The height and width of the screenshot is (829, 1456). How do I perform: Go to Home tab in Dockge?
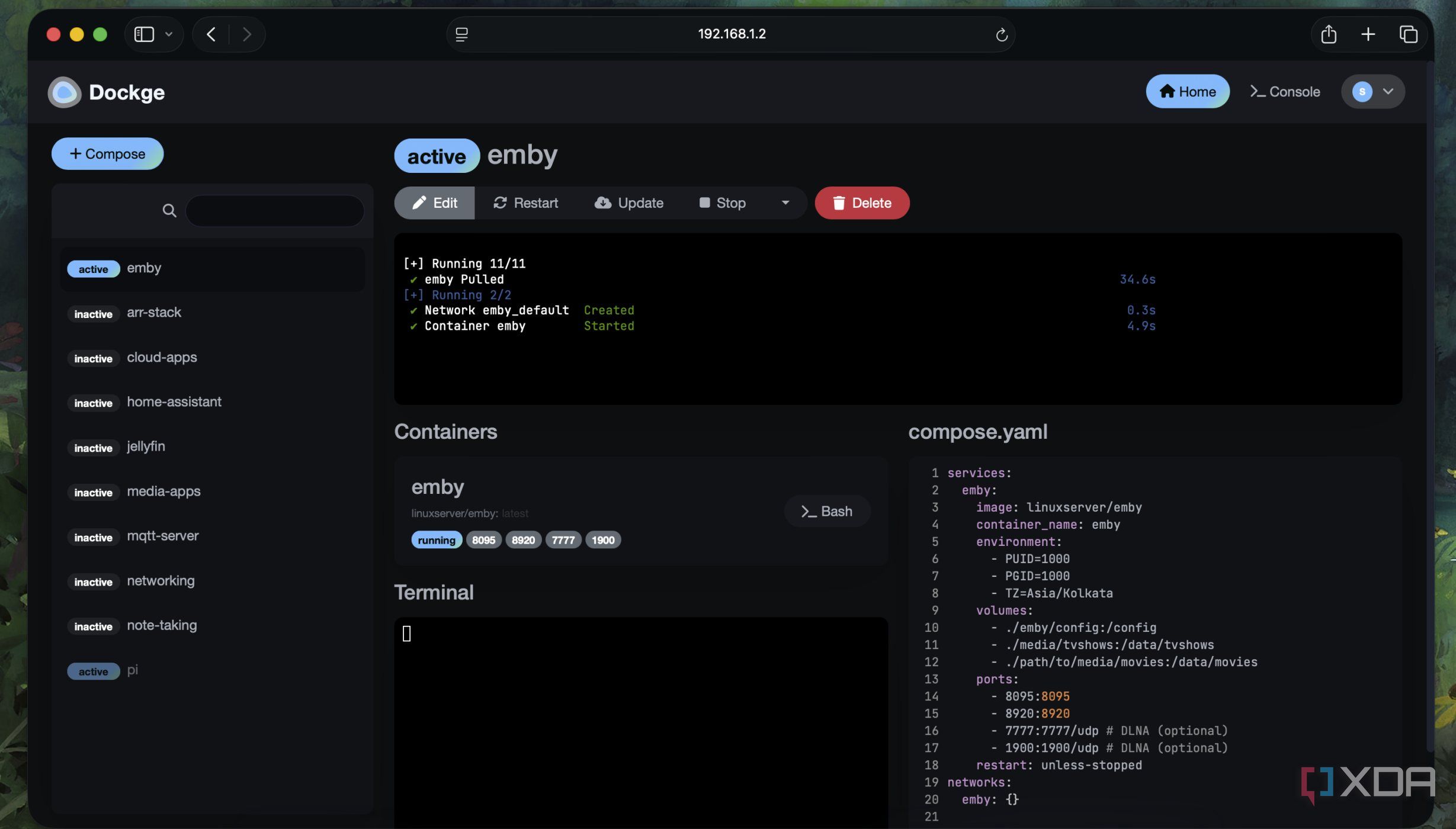1187,92
